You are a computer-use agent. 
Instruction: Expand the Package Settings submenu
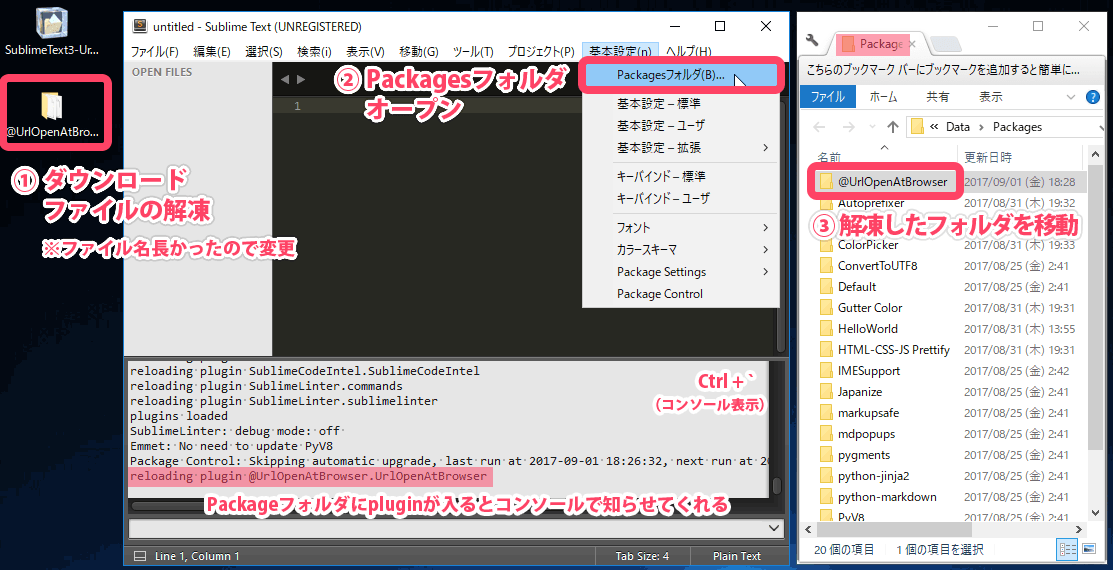click(681, 272)
